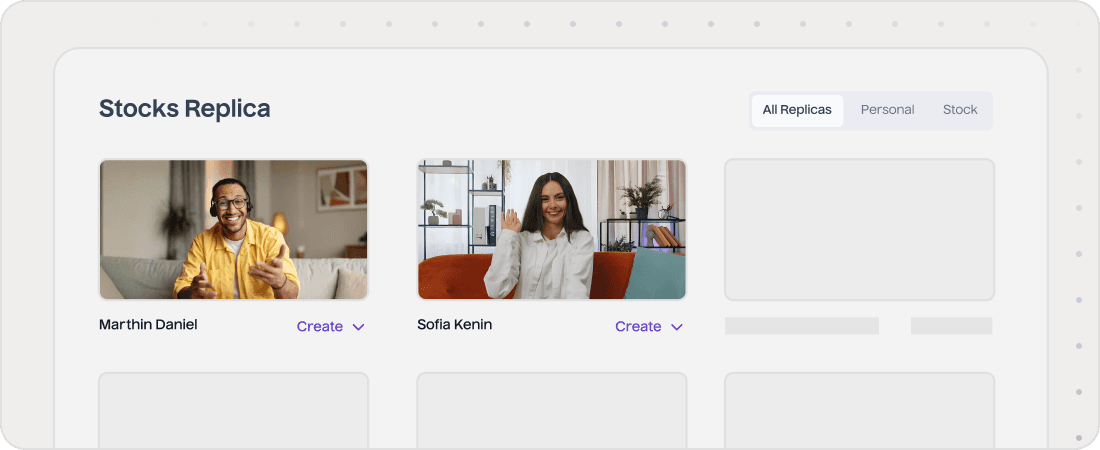The image size is (1100, 450).
Task: Switch to the All Replicas tab
Action: 797,110
